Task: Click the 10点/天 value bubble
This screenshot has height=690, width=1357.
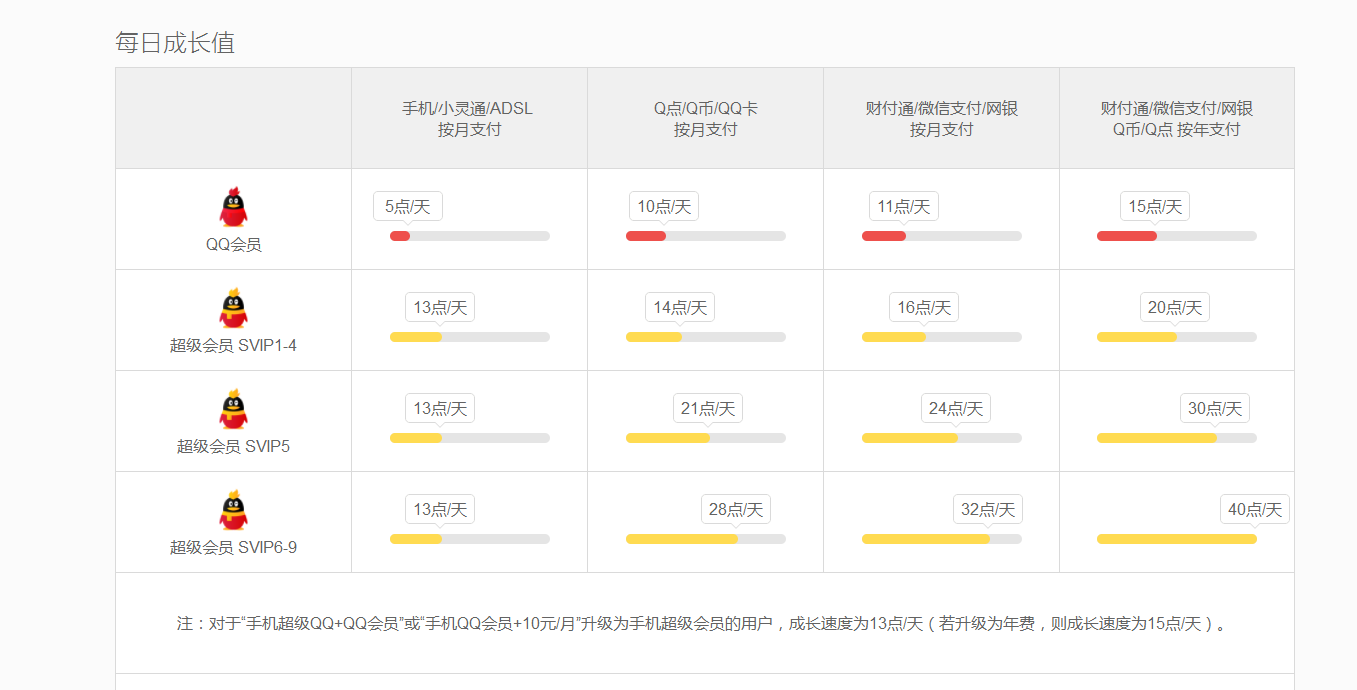Action: pos(664,207)
